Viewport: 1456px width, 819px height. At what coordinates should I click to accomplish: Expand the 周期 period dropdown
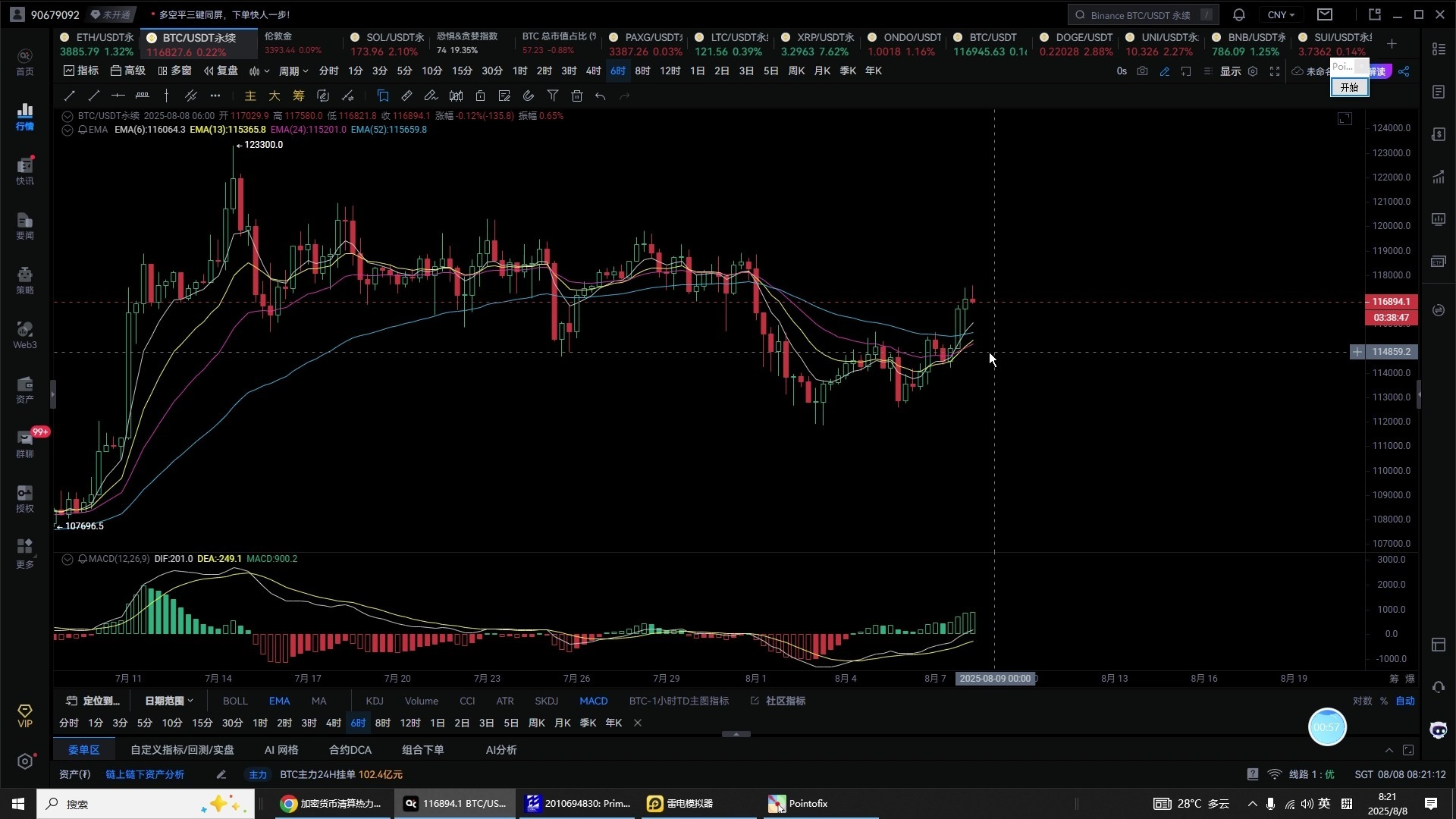click(x=293, y=71)
